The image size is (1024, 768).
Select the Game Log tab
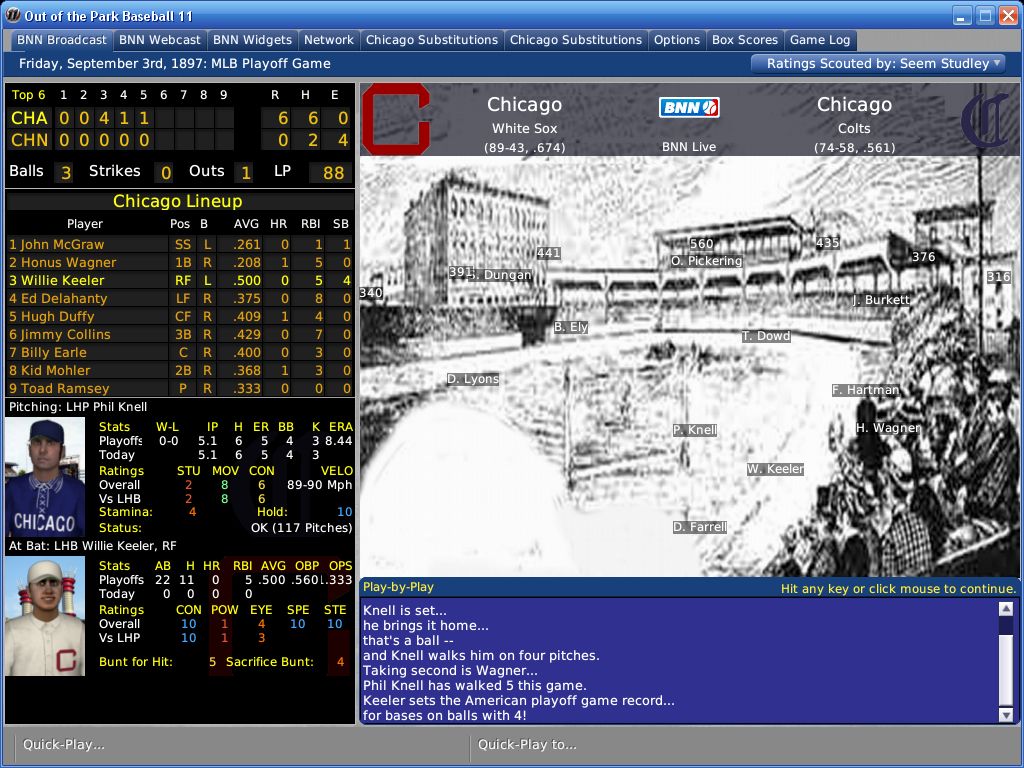819,40
